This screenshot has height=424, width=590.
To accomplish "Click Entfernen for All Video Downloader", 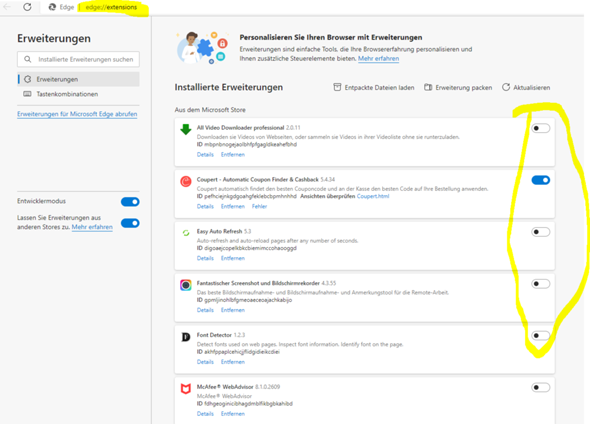I will coord(233,155).
